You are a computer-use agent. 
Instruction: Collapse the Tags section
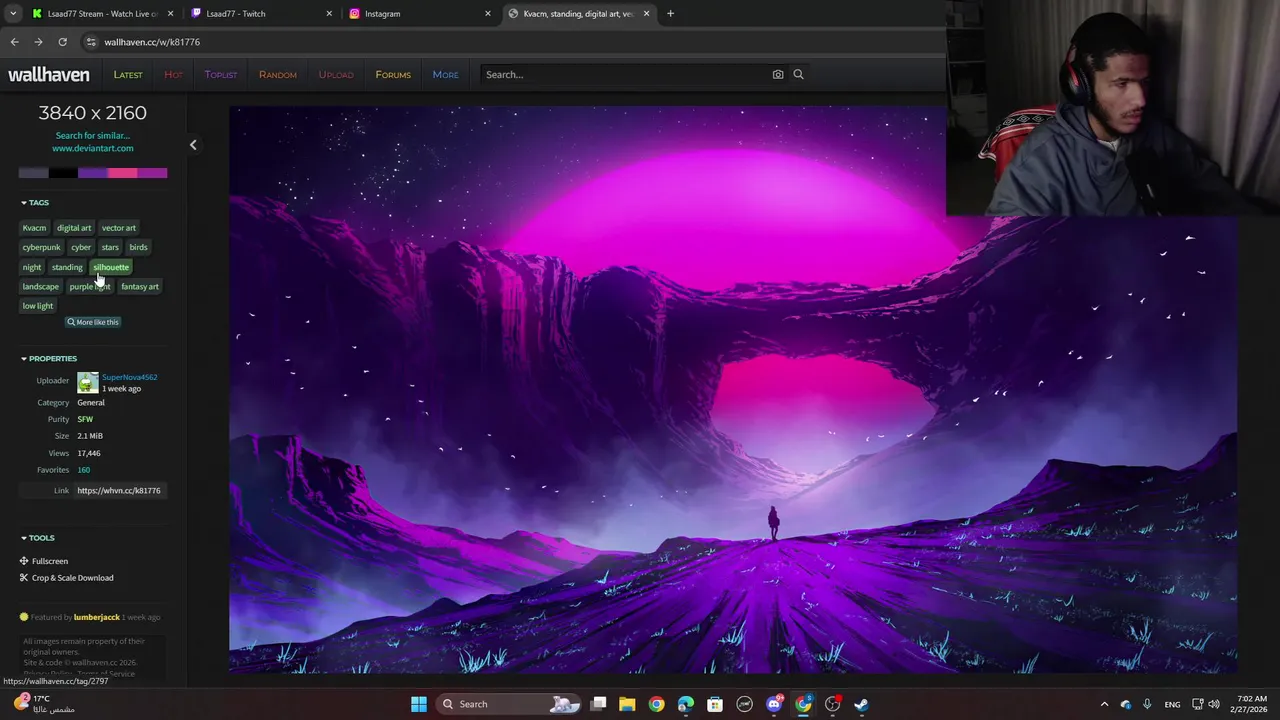[x=35, y=203]
